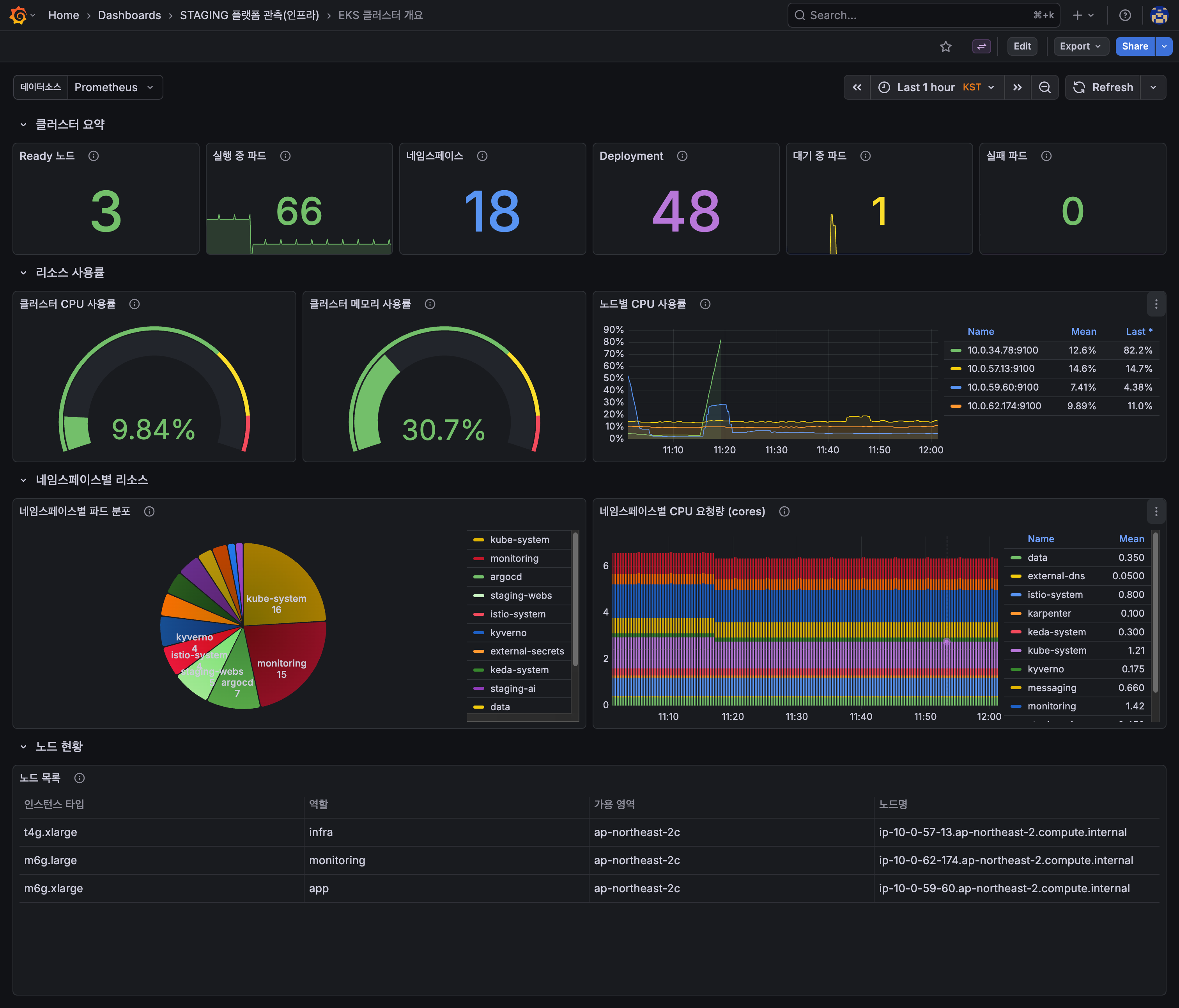This screenshot has height=1008, width=1179.
Task: Click the user profile avatar
Action: [1158, 15]
